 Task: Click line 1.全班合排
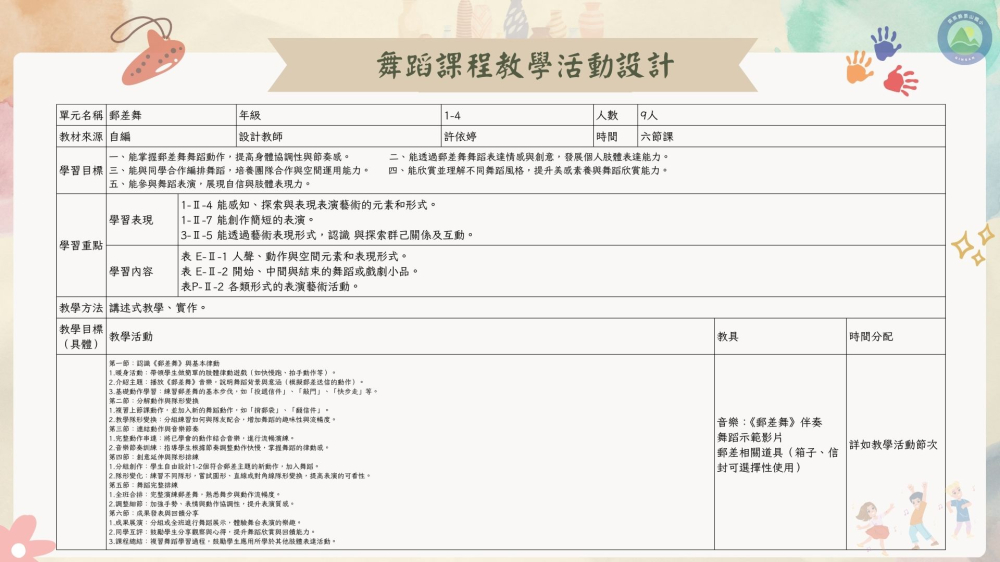[195, 494]
